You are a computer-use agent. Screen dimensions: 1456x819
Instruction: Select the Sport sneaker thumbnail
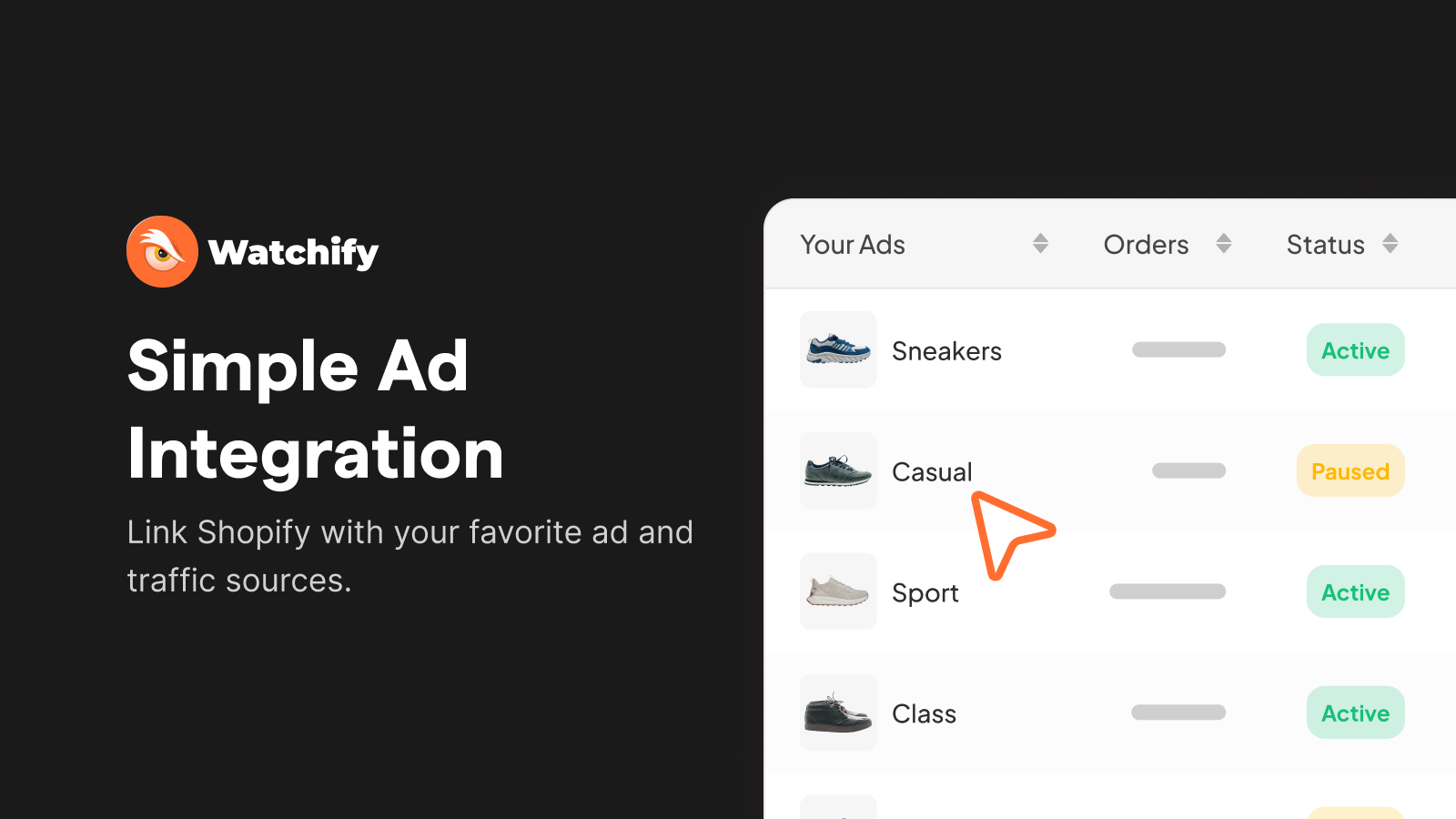click(x=837, y=591)
